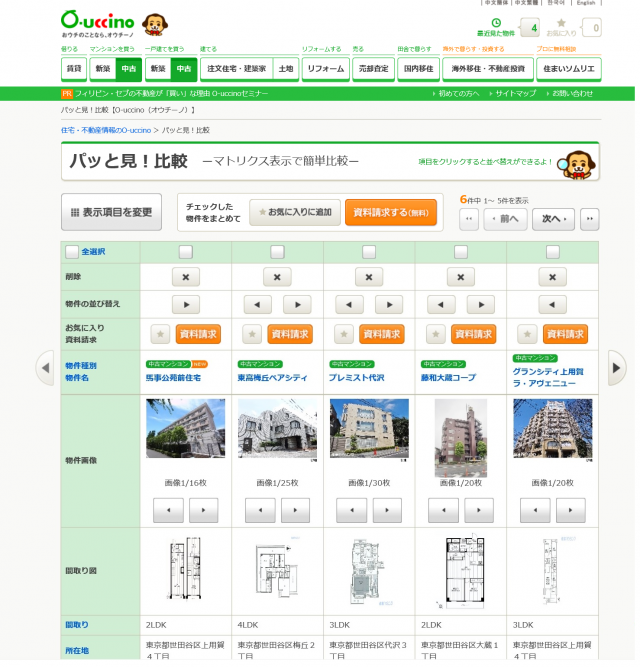Move 馬事公苑前住宅 column right

(x=187, y=307)
